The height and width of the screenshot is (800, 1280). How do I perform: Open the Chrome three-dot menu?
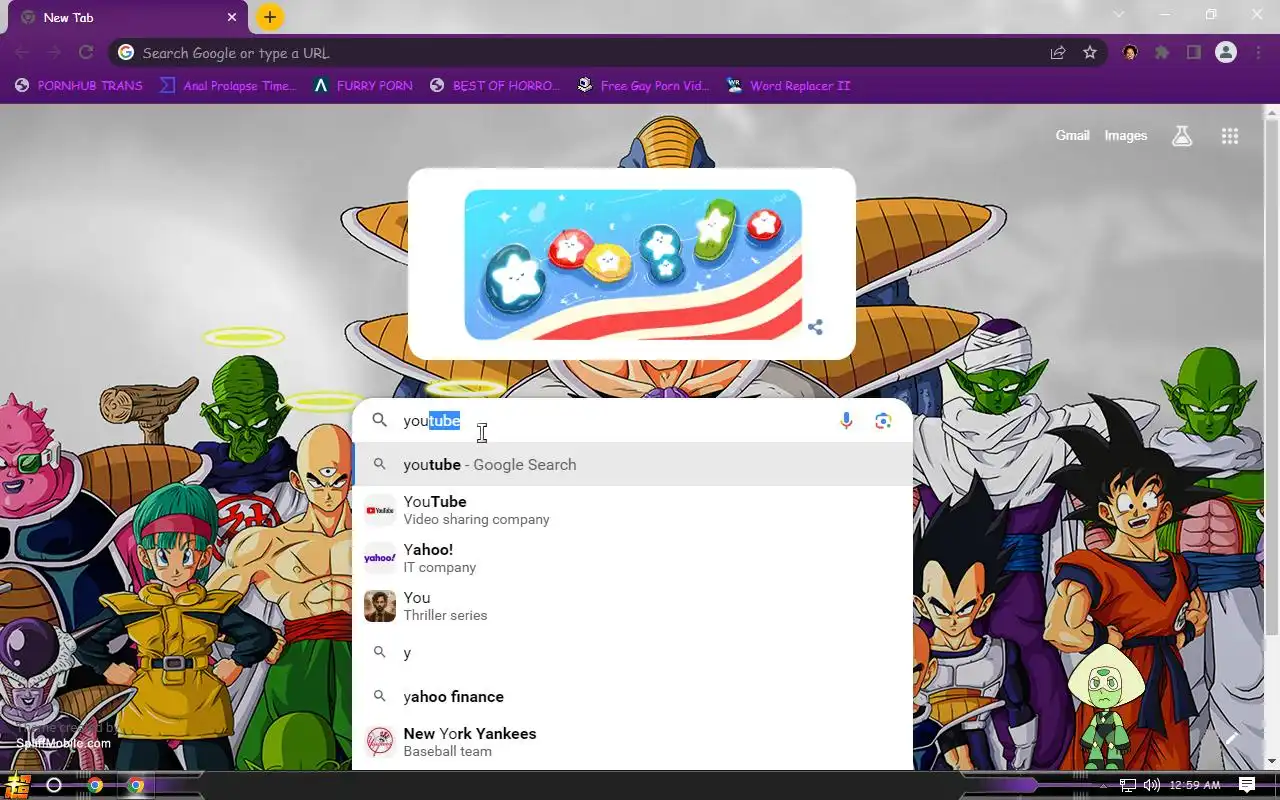click(1258, 53)
